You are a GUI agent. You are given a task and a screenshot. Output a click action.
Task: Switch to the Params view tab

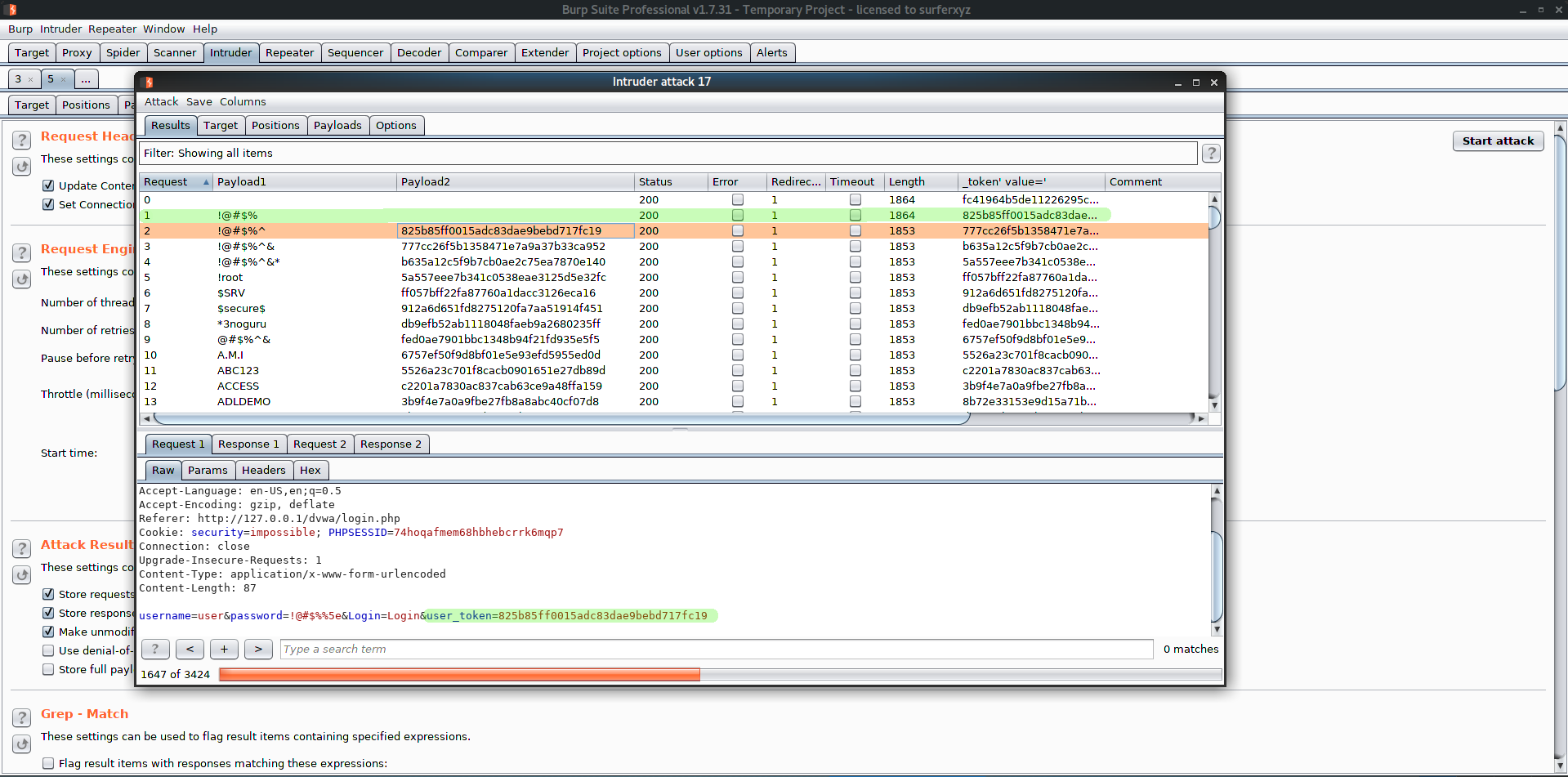click(208, 470)
